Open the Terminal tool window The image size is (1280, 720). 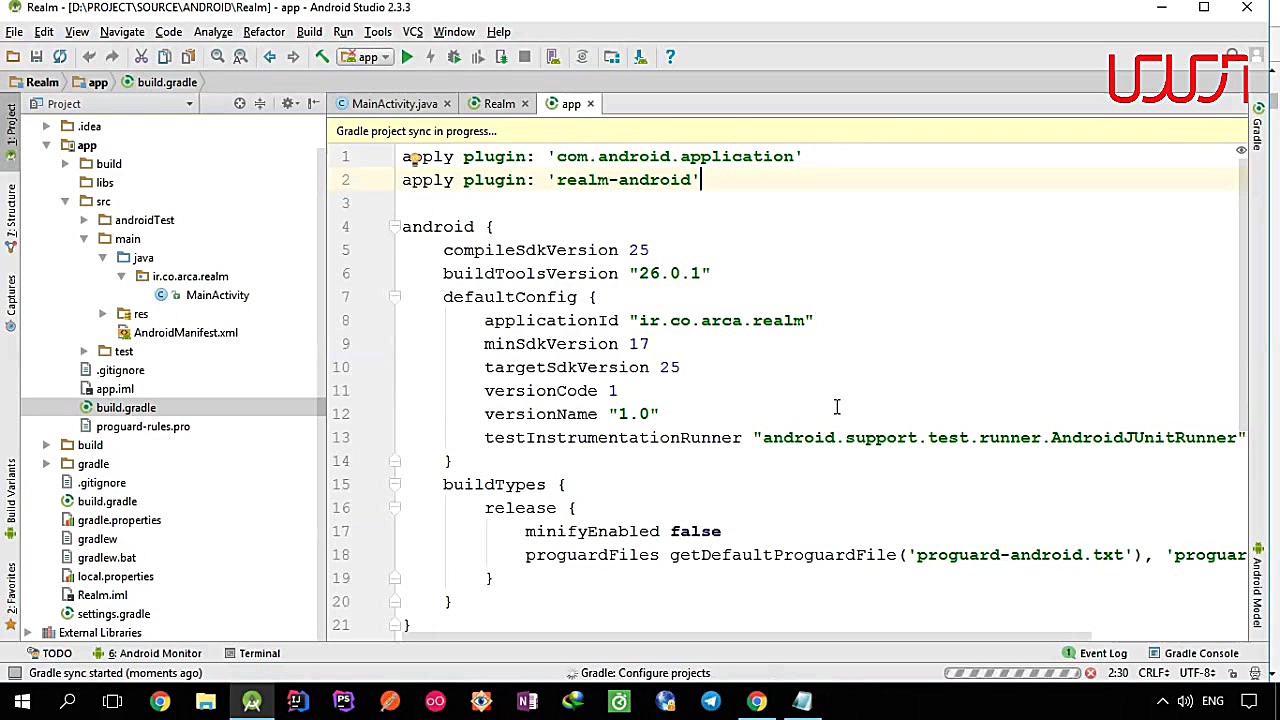259,653
